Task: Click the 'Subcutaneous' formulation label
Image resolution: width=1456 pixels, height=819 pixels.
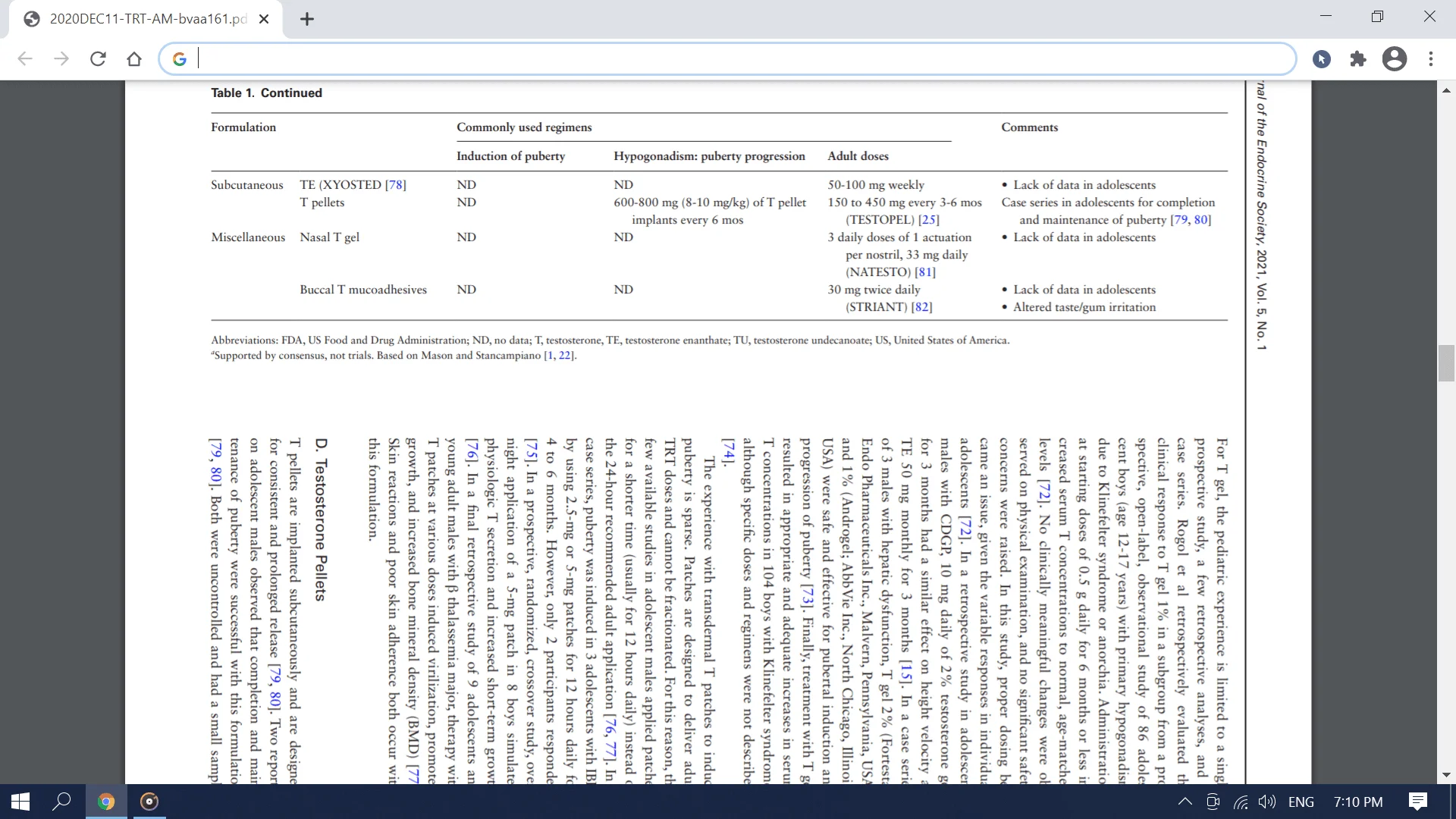Action: 246,185
